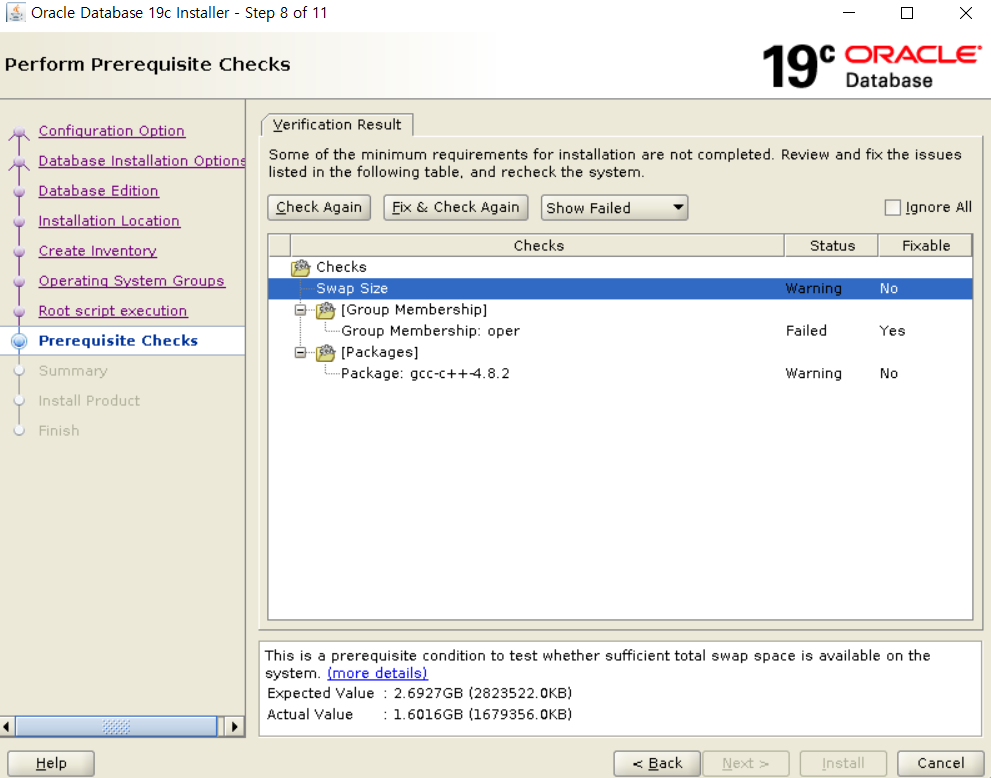
Task: Open the Installation Location step
Action: (109, 221)
